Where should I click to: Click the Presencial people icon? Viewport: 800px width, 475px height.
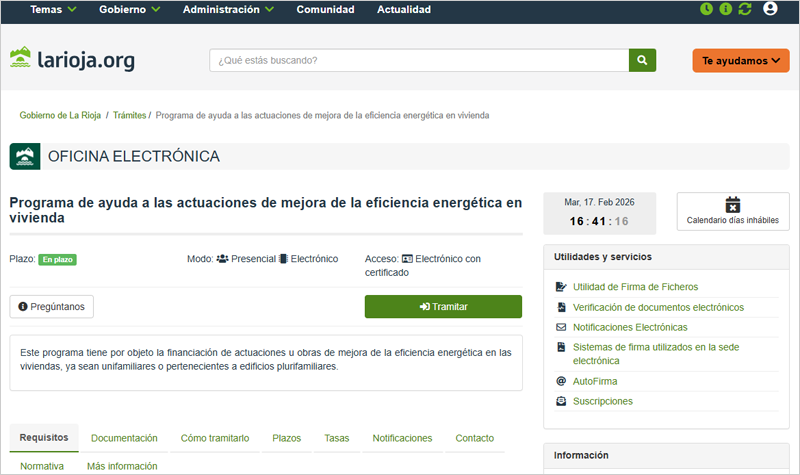point(222,259)
